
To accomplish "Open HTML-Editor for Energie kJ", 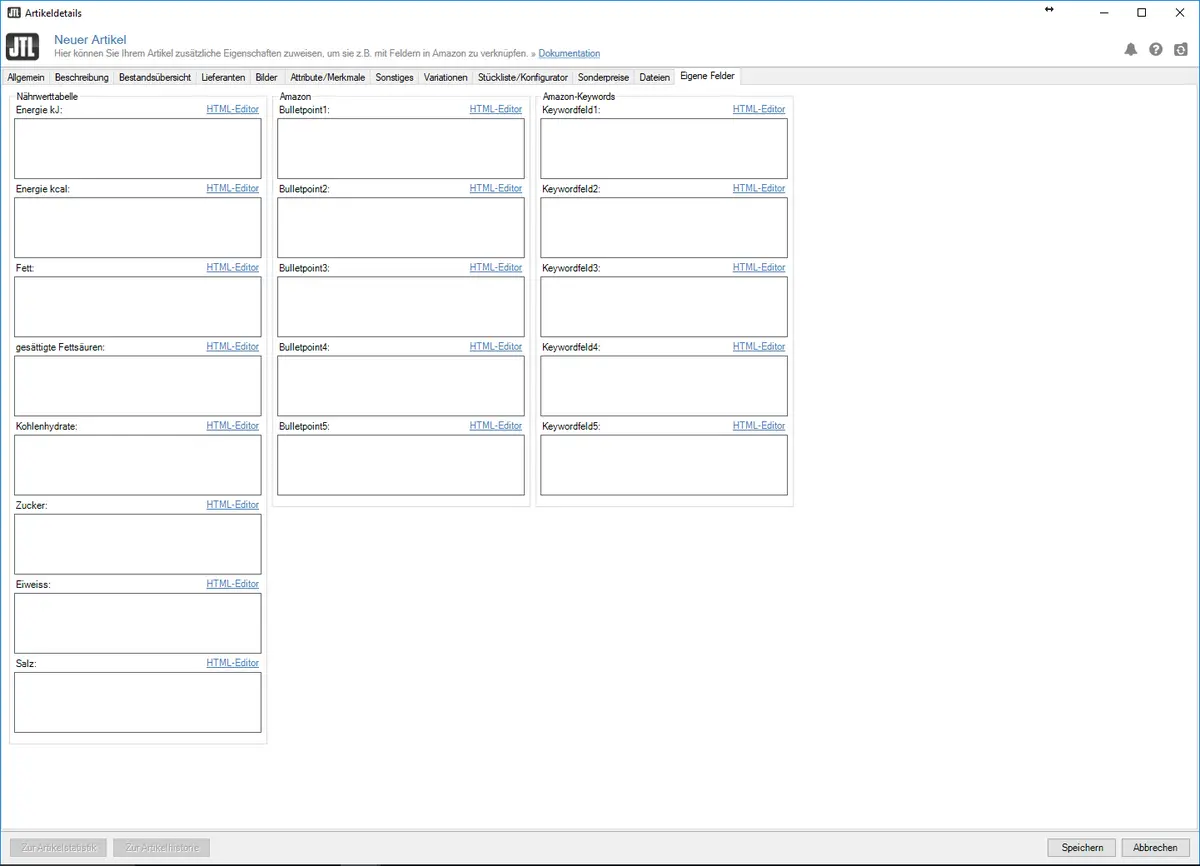I will click(x=233, y=109).
